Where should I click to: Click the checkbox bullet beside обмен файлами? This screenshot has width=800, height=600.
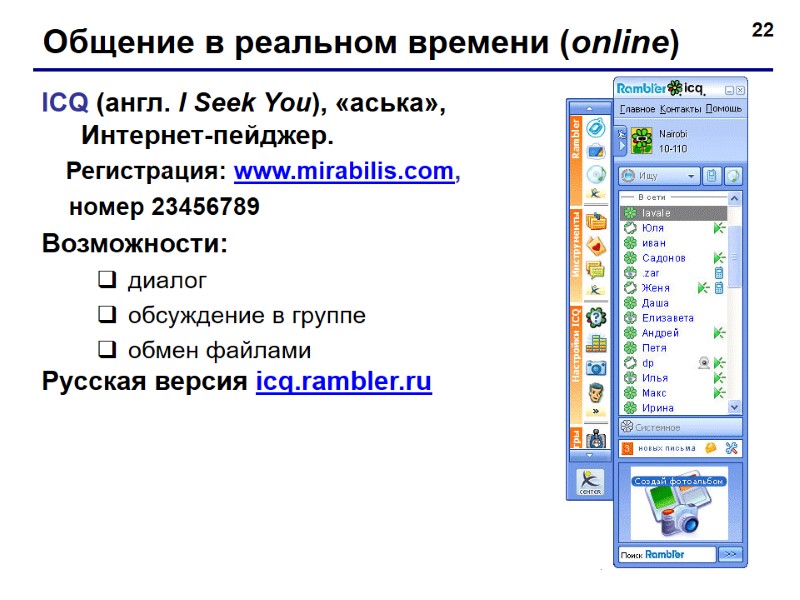click(x=107, y=349)
